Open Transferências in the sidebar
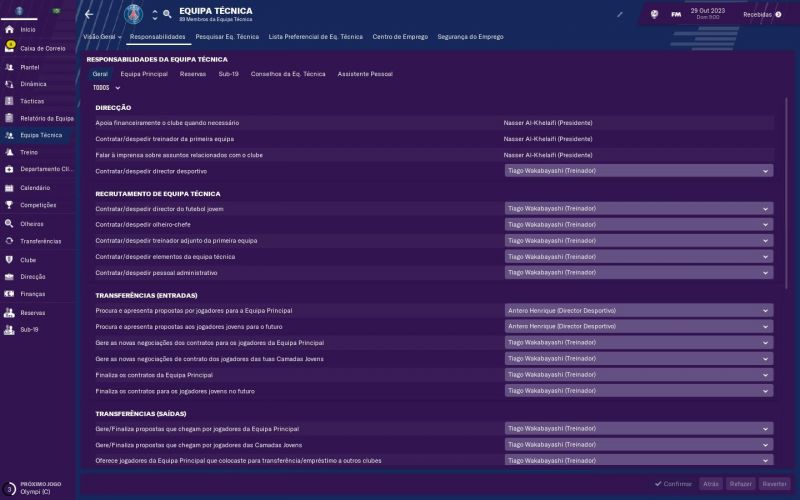The height and width of the screenshot is (500, 800). 9,241
